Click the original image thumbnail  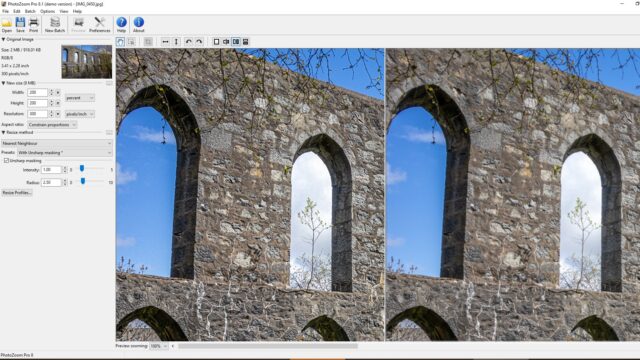tap(87, 62)
